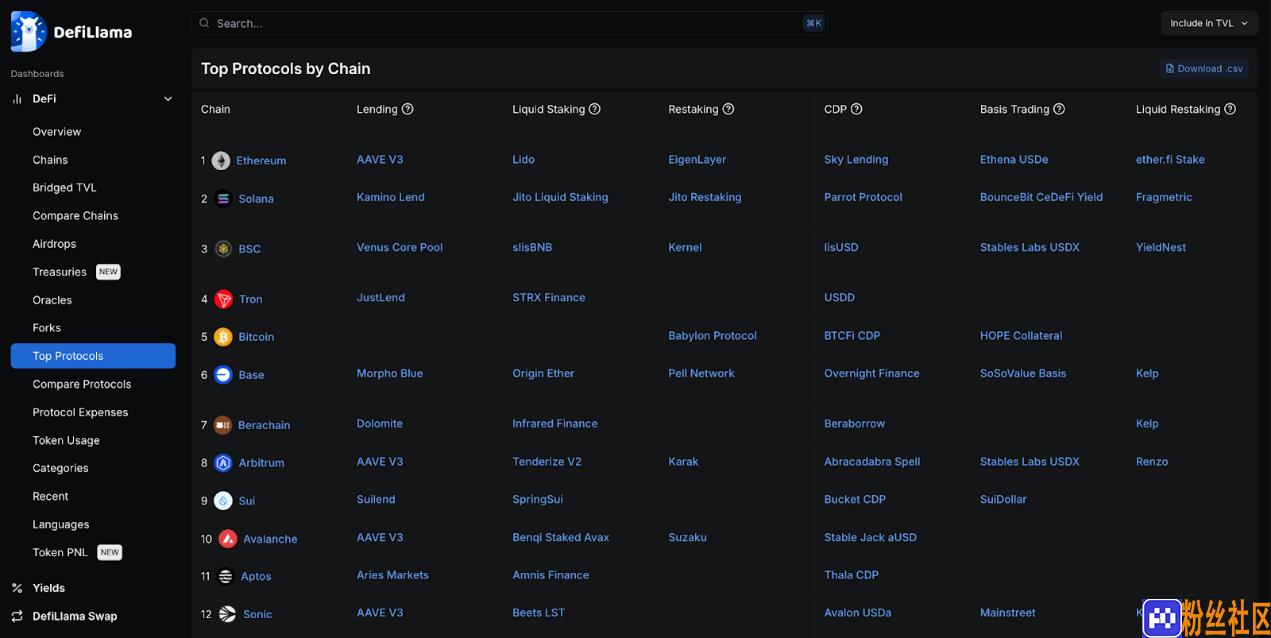Open Categories in the sidebar
This screenshot has height=638, width=1271.
click(x=60, y=468)
